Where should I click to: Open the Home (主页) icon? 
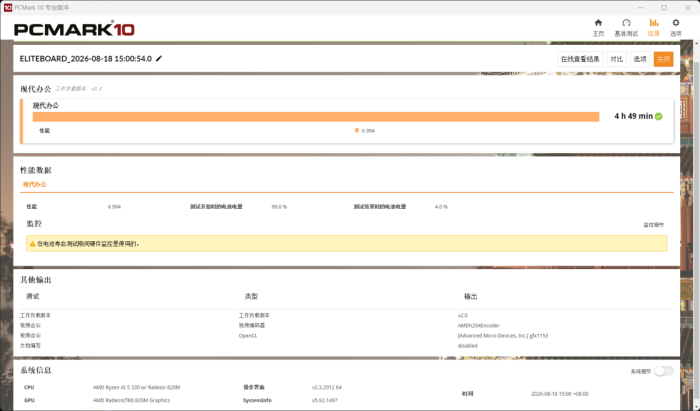[598, 23]
